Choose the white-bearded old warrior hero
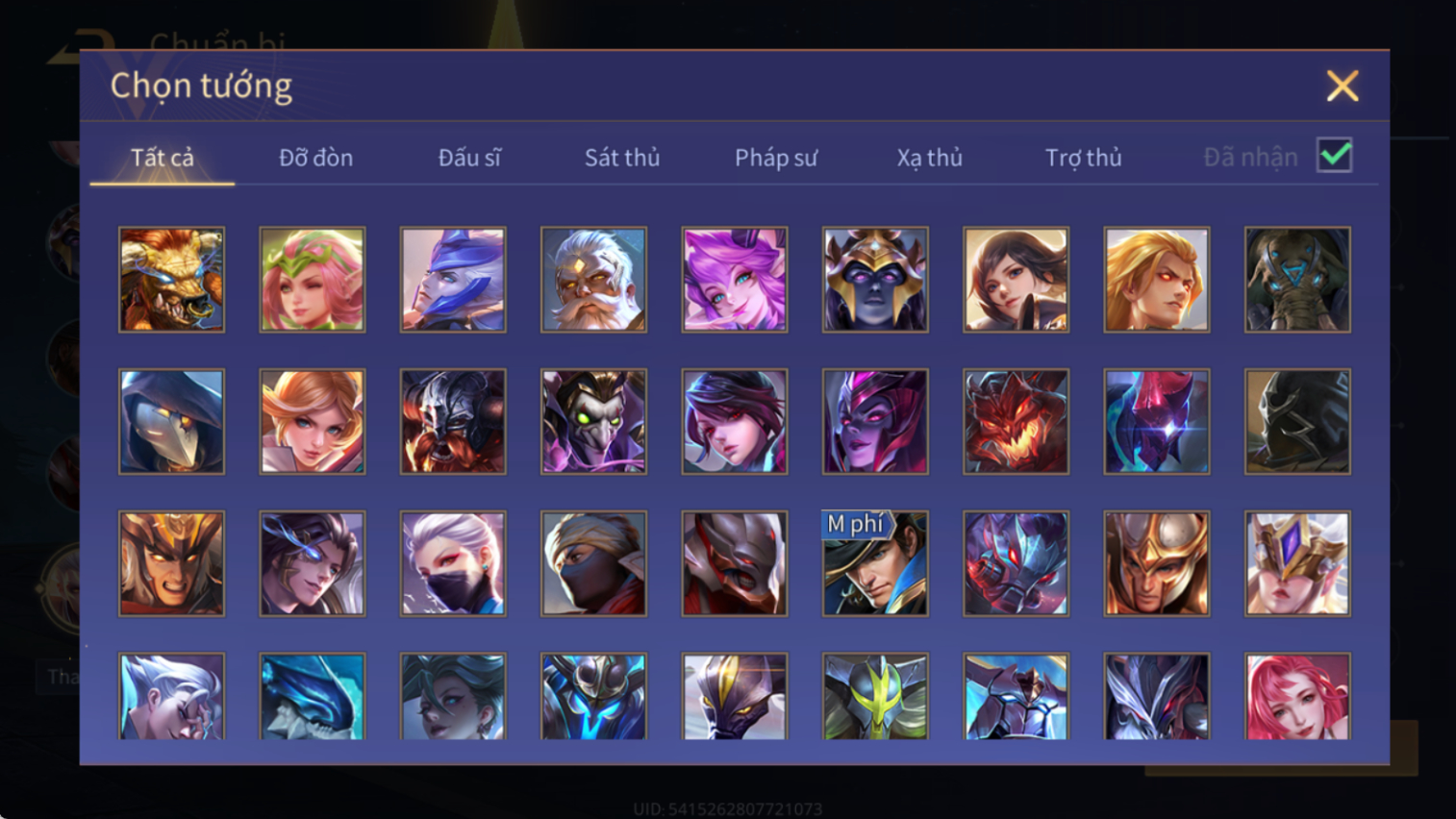 (x=593, y=280)
